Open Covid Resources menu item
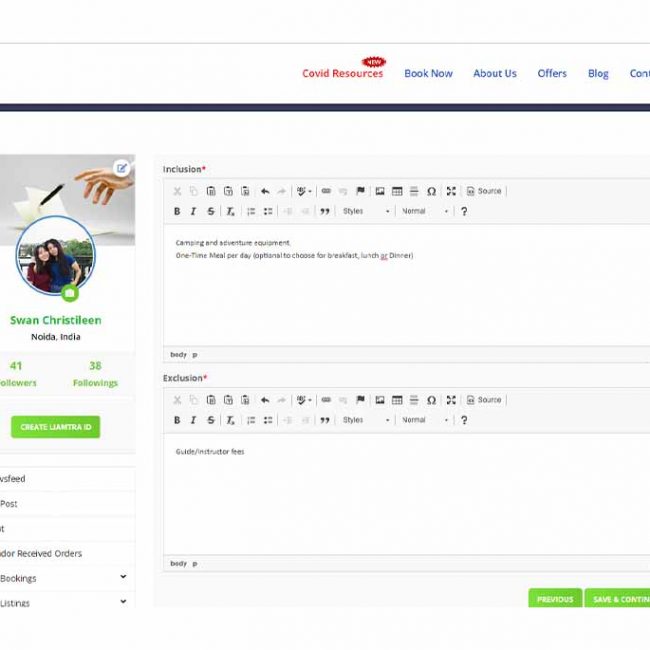Viewport: 650px width, 650px height. [342, 73]
